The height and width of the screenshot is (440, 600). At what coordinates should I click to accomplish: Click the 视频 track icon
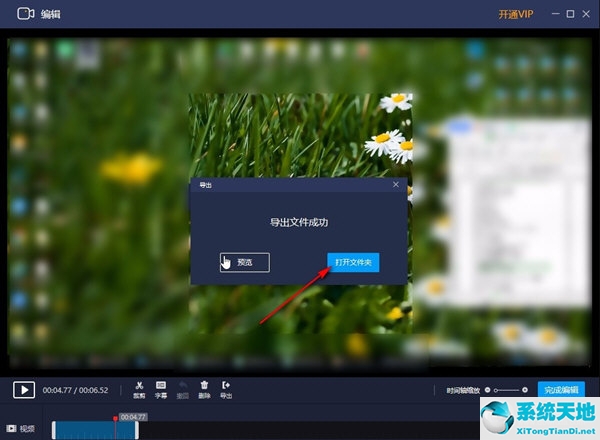[11, 429]
